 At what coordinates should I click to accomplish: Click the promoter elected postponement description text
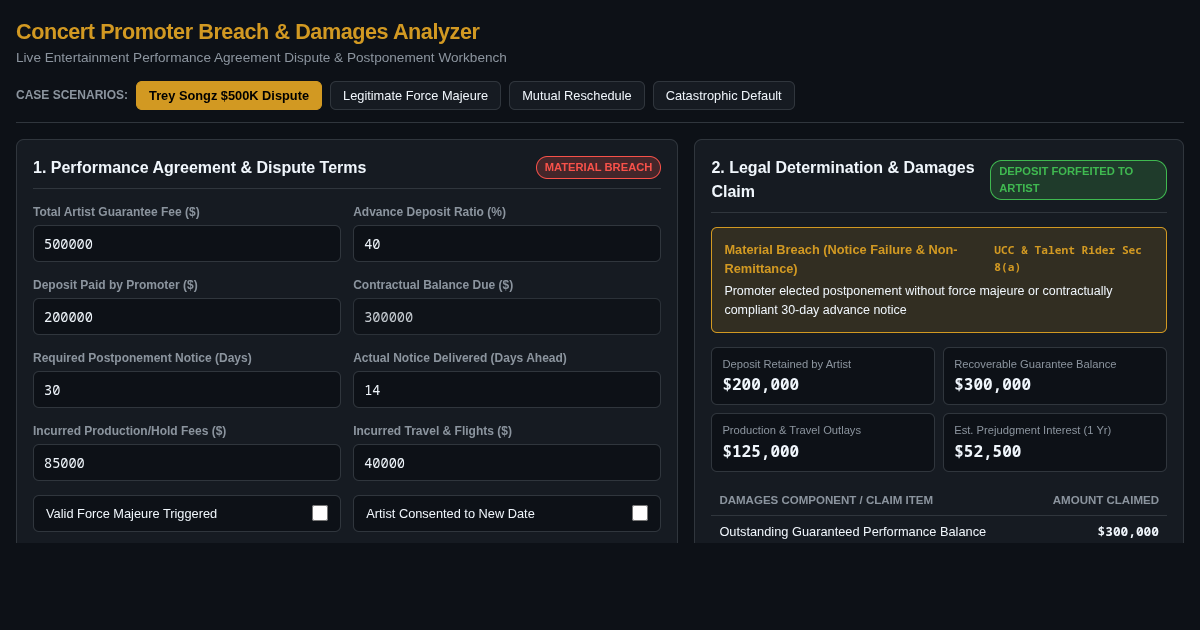pos(918,300)
